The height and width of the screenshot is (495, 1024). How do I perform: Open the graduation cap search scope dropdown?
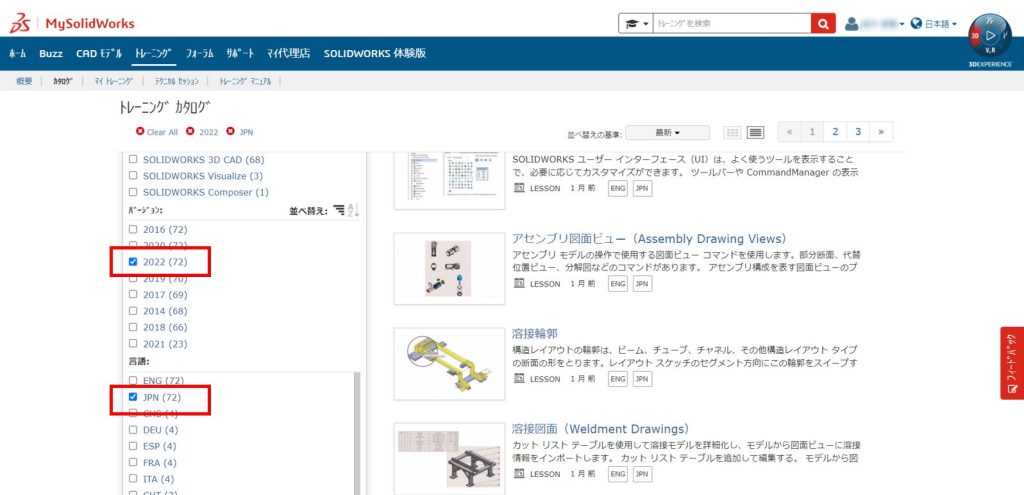[636, 24]
